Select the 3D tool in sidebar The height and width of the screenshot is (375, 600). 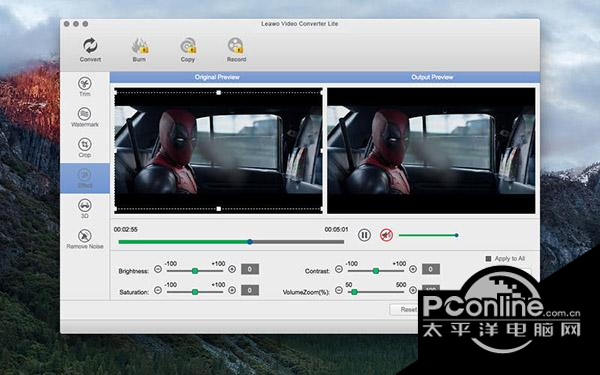pos(85,209)
